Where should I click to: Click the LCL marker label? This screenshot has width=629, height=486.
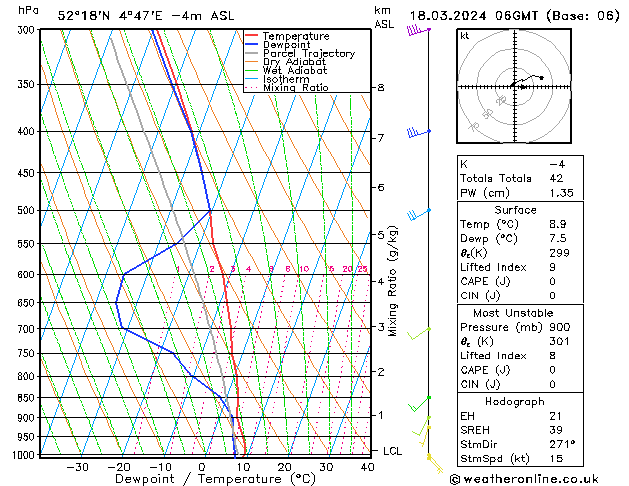392,451
